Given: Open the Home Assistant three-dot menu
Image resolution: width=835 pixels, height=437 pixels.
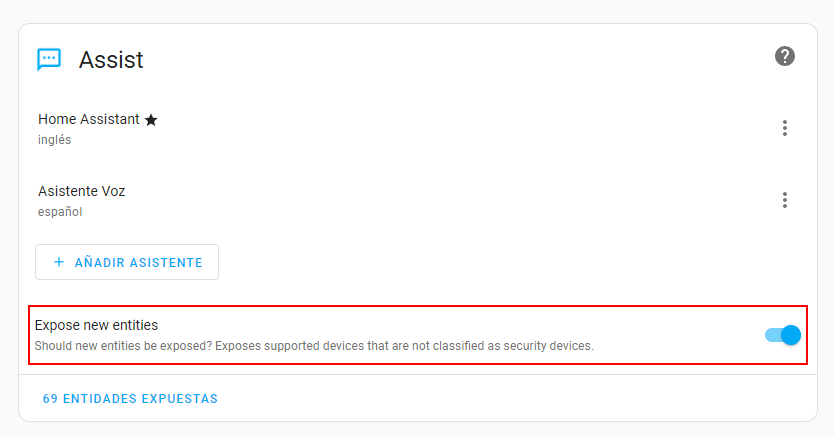Looking at the screenshot, I should [785, 128].
